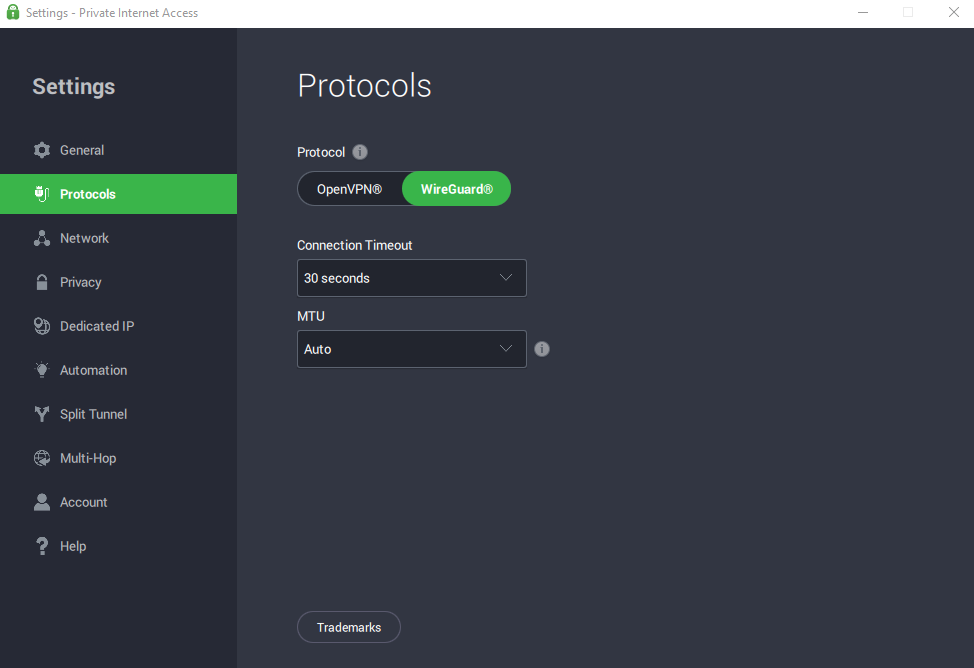Click the Settings sidebar heading

pyautogui.click(x=74, y=86)
